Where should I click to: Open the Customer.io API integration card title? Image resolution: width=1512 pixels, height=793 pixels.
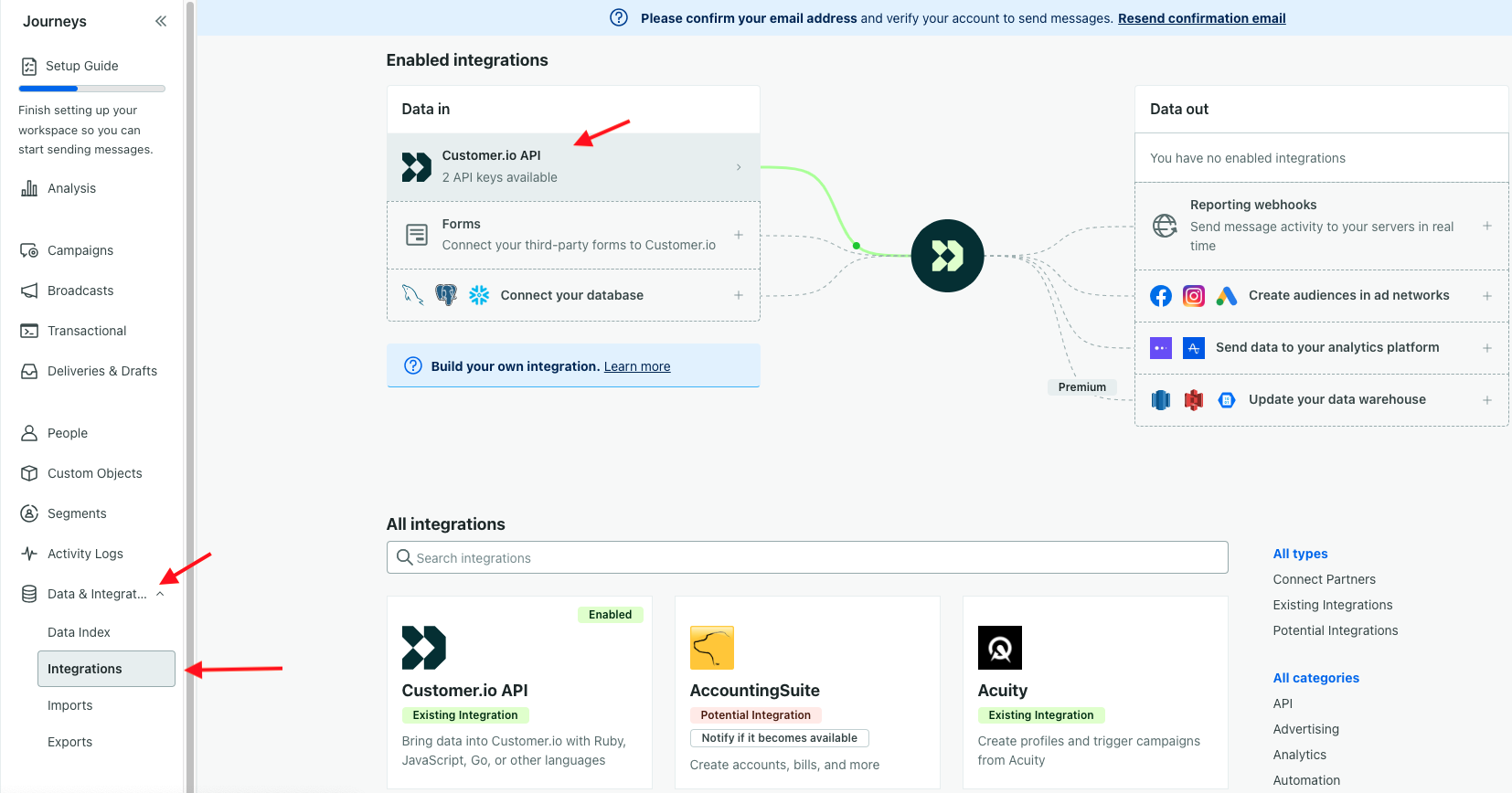pyautogui.click(x=464, y=691)
